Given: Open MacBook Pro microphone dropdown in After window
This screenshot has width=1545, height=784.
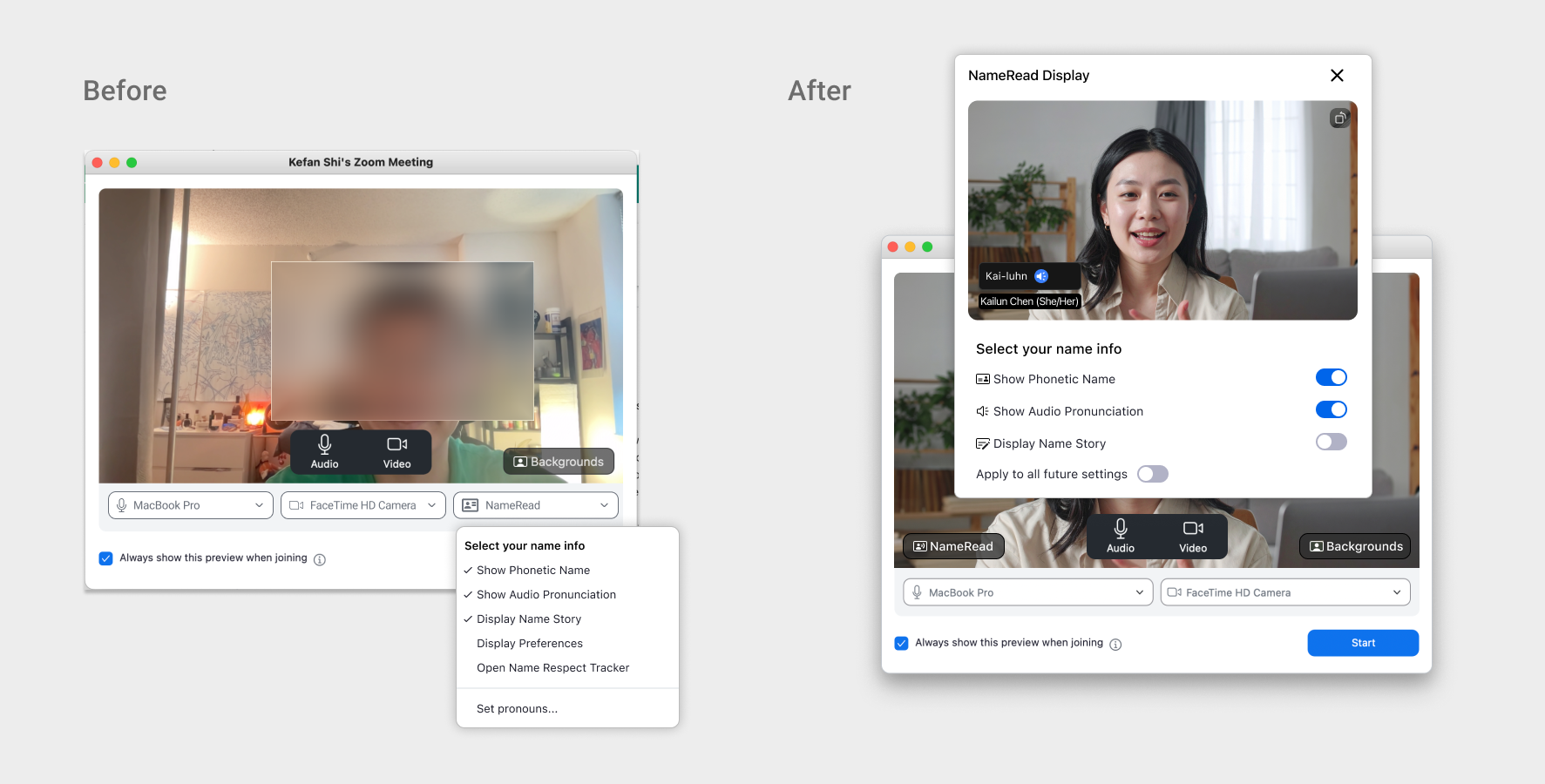Looking at the screenshot, I should [x=1028, y=592].
